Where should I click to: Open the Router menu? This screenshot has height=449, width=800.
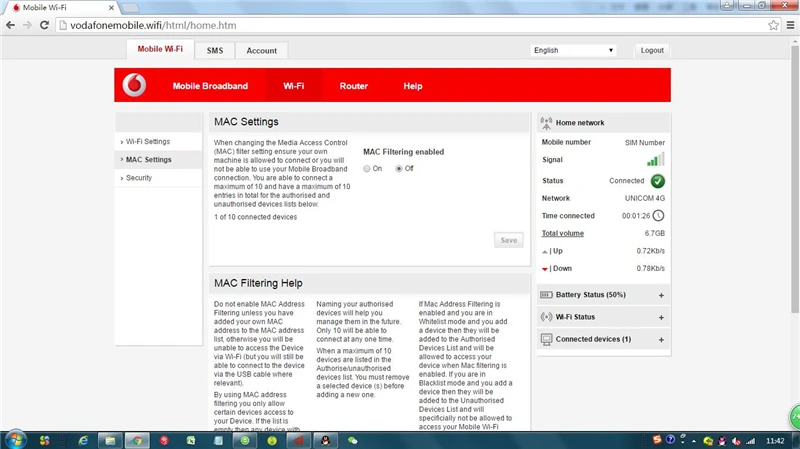pyautogui.click(x=354, y=86)
